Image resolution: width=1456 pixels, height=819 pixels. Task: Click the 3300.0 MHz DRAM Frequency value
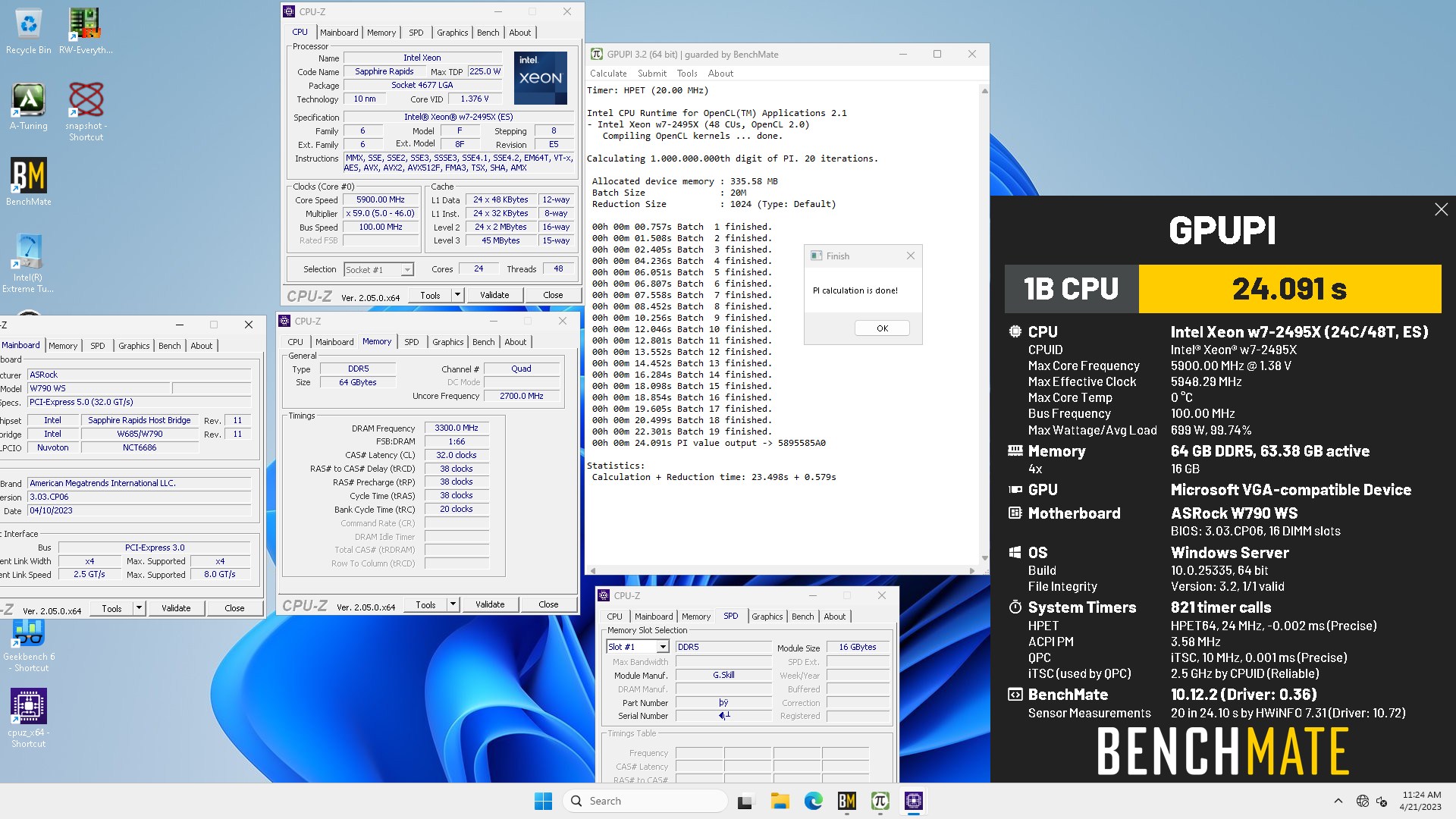pos(457,428)
